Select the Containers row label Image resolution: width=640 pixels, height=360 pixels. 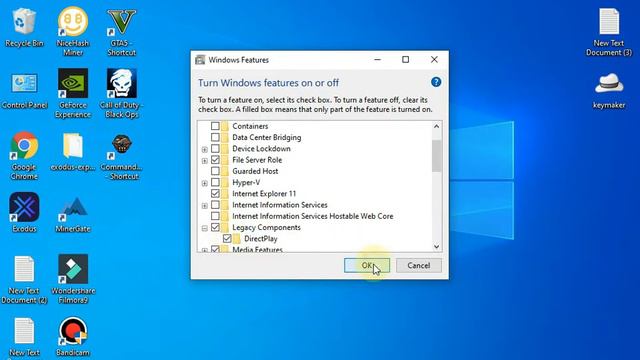pyautogui.click(x=250, y=126)
